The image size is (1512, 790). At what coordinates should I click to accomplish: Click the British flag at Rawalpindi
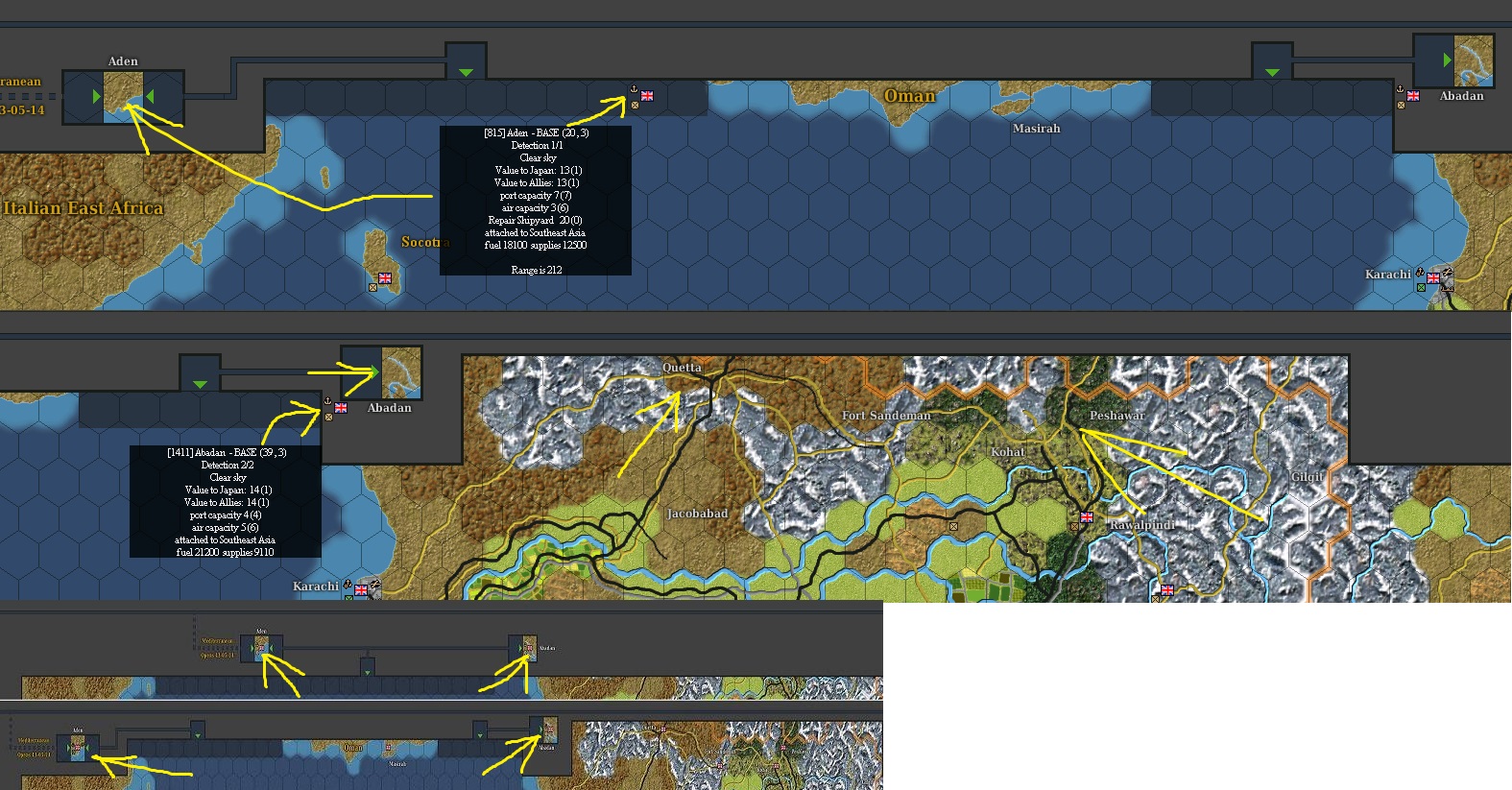[x=1087, y=517]
